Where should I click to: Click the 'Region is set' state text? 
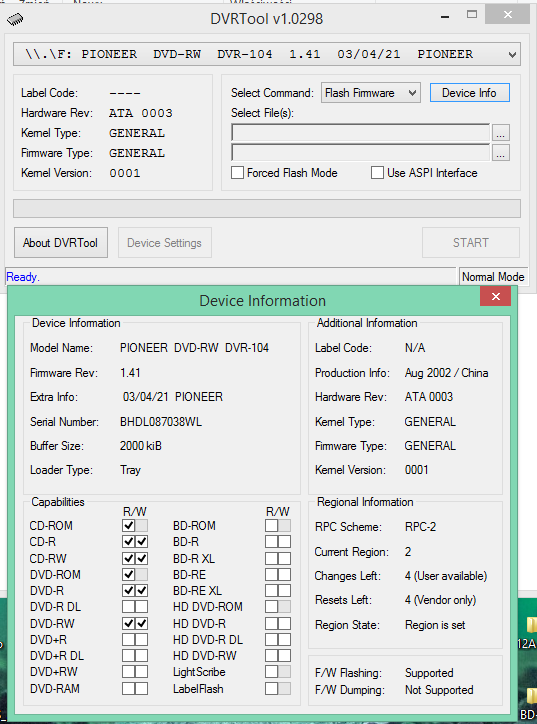pos(435,625)
